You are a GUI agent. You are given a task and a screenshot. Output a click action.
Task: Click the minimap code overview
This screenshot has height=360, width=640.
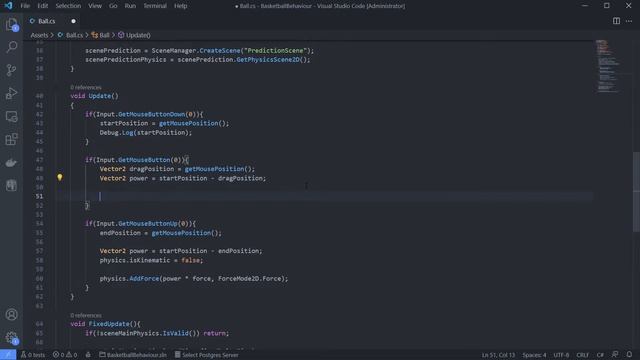coord(607,66)
